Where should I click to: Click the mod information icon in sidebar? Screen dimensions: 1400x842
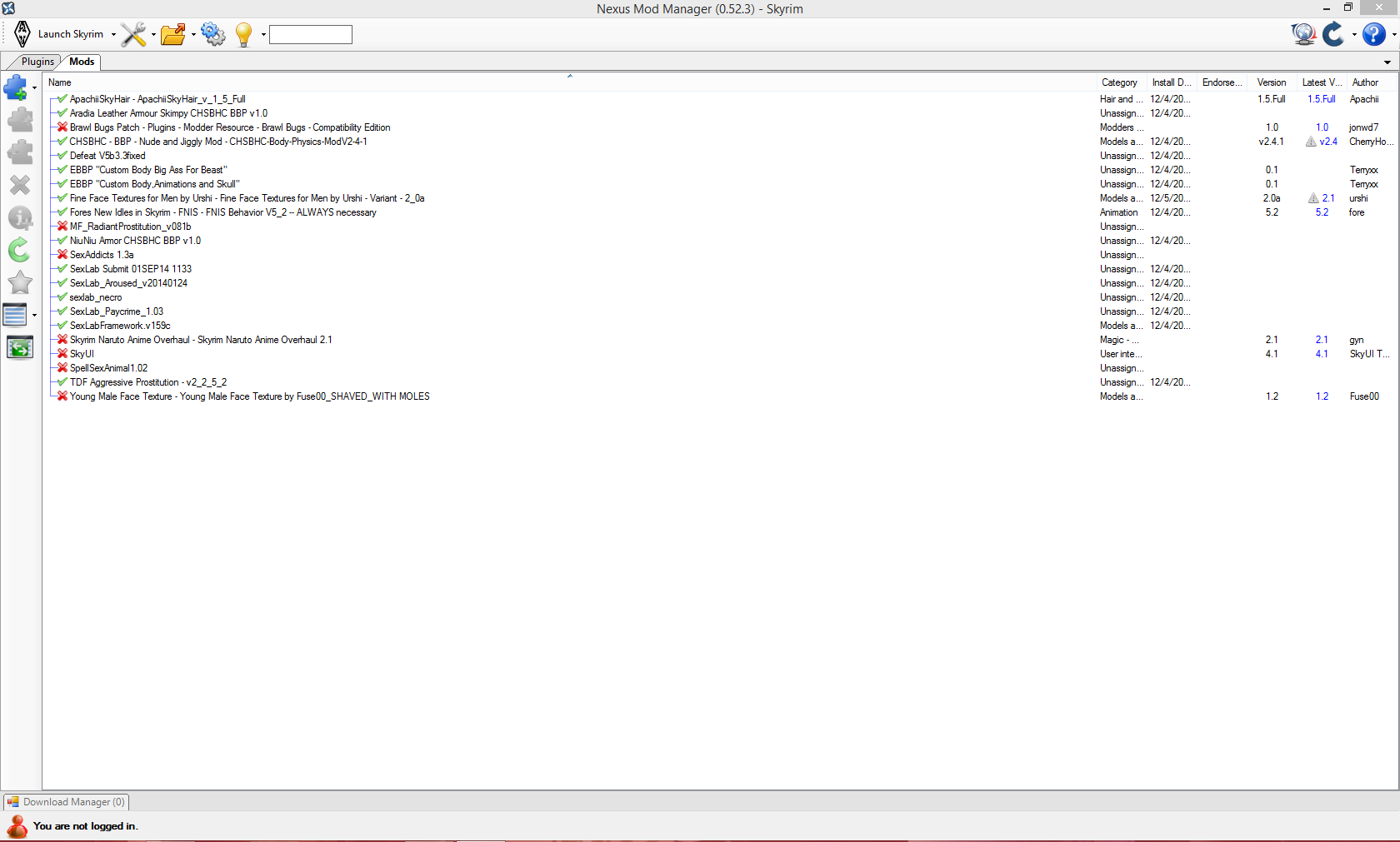[20, 217]
